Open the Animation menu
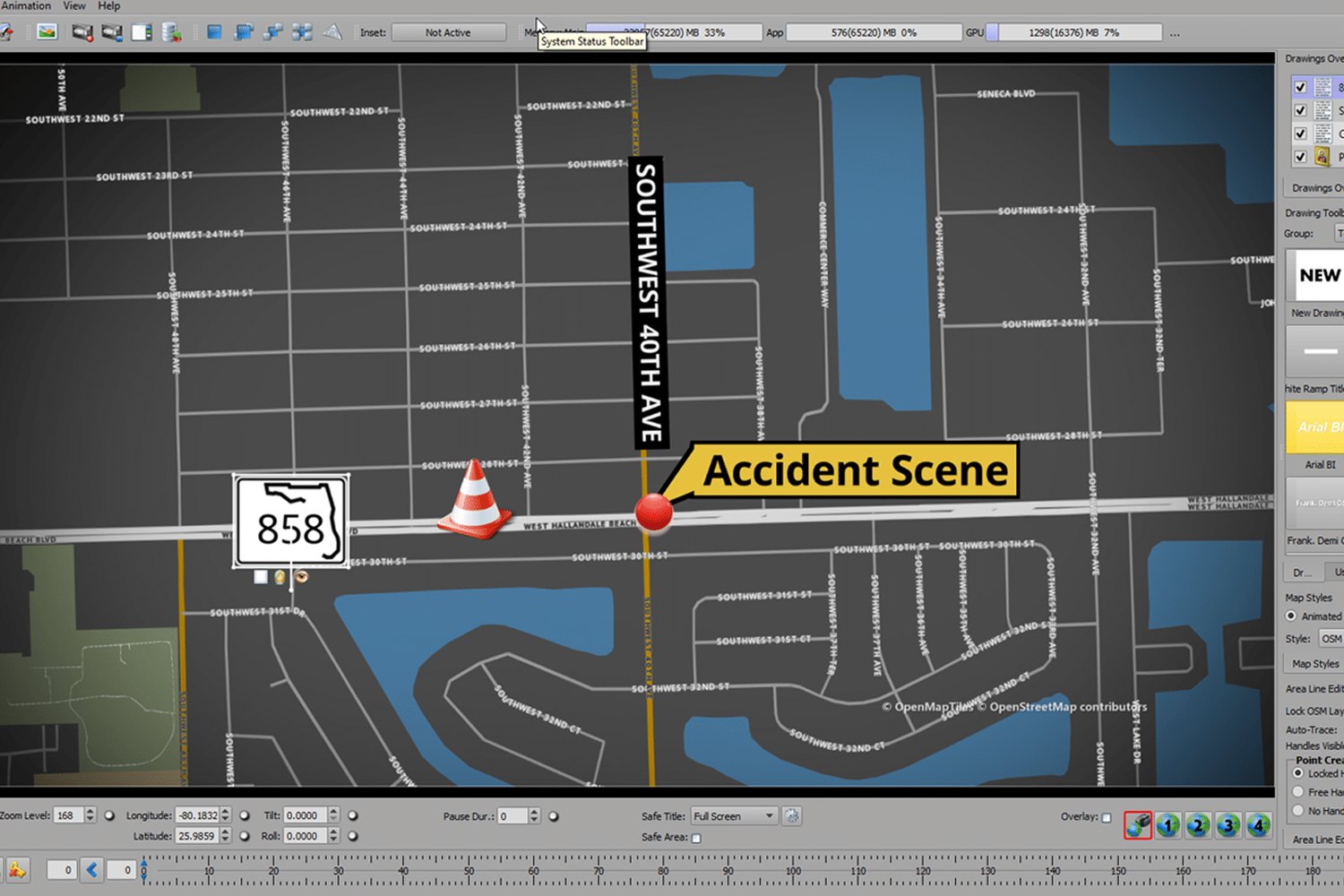Screen dimensions: 1344x896 pos(26,6)
